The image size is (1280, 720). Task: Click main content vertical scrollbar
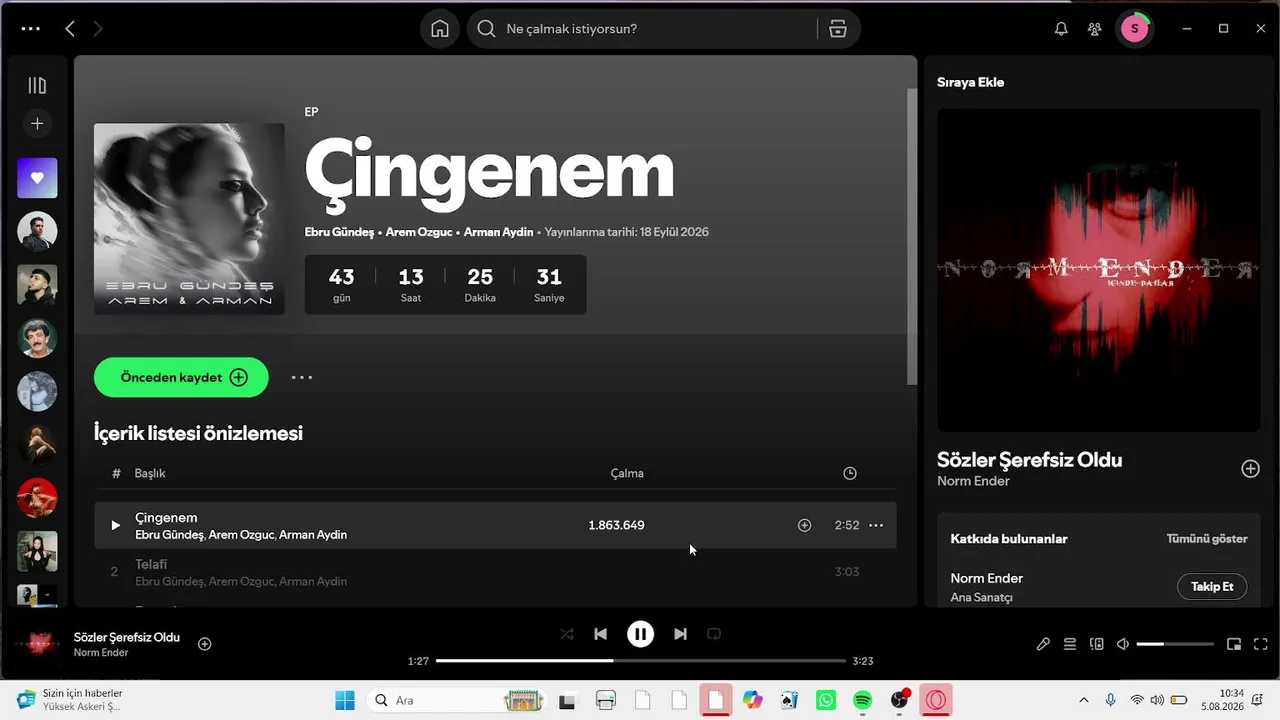pyautogui.click(x=911, y=236)
